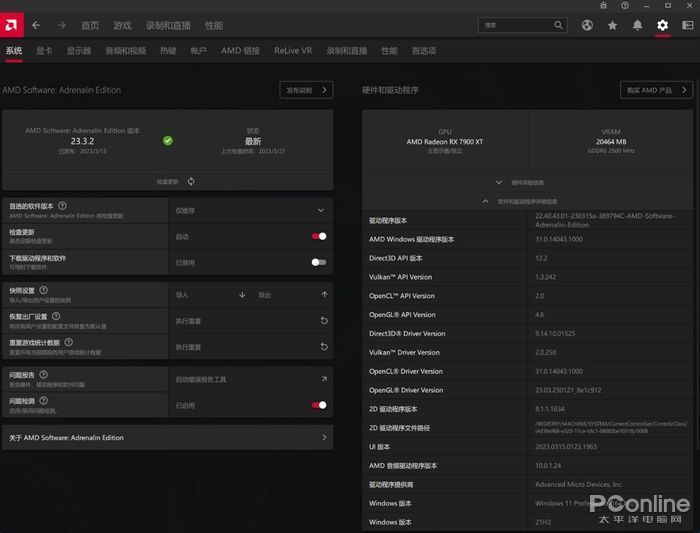Click 执行重置 for 重置游戏统计数据
The height and width of the screenshot is (533, 700).
point(188,347)
